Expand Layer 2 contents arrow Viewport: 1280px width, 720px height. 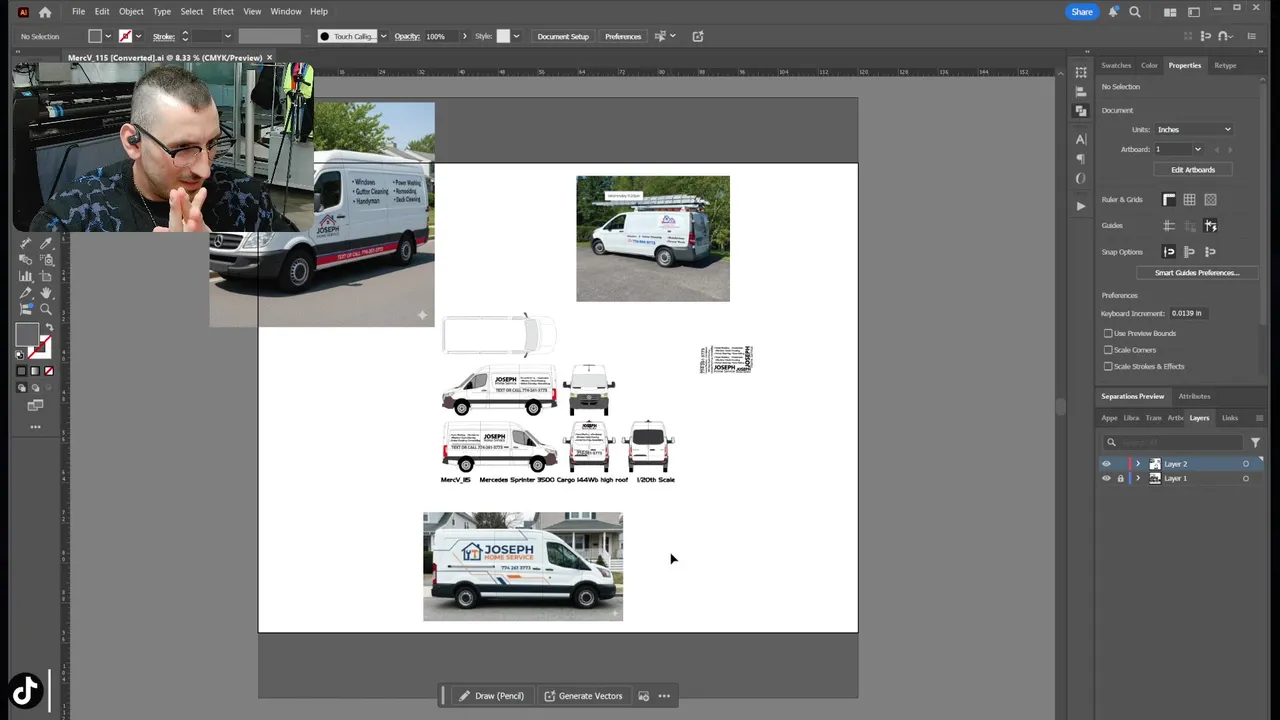click(1137, 464)
